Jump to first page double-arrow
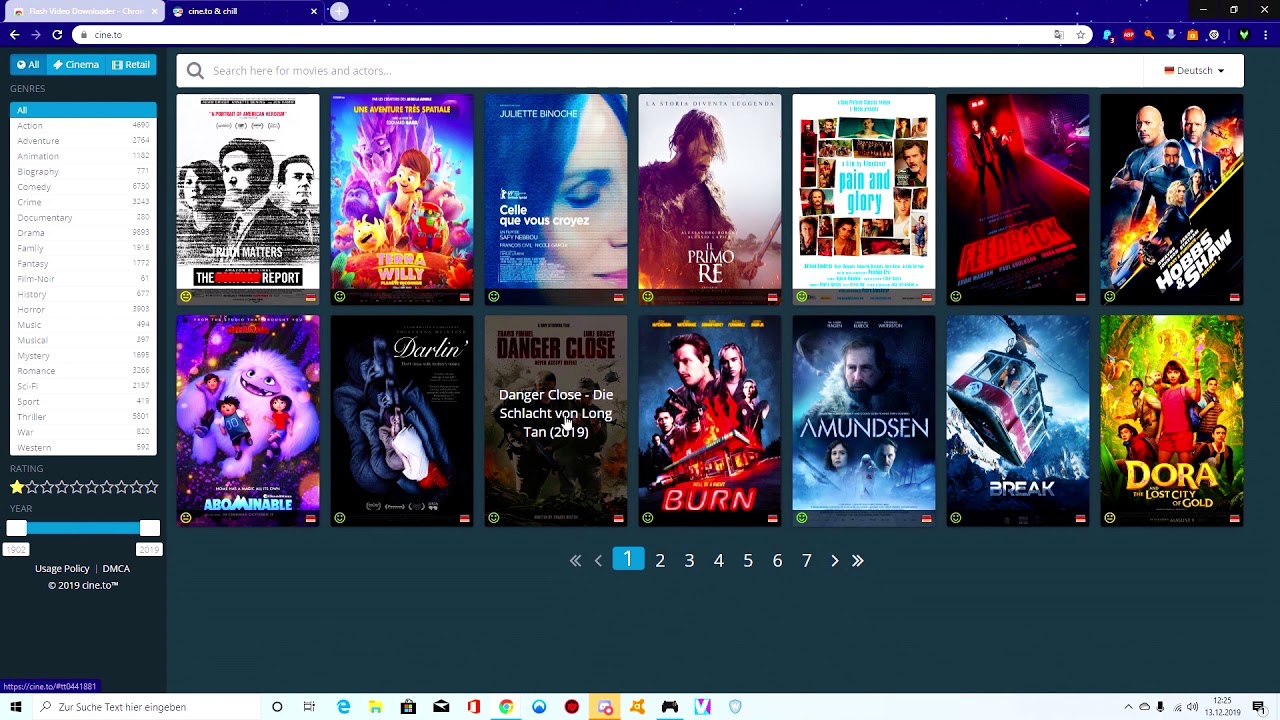The width and height of the screenshot is (1280, 720). click(575, 561)
